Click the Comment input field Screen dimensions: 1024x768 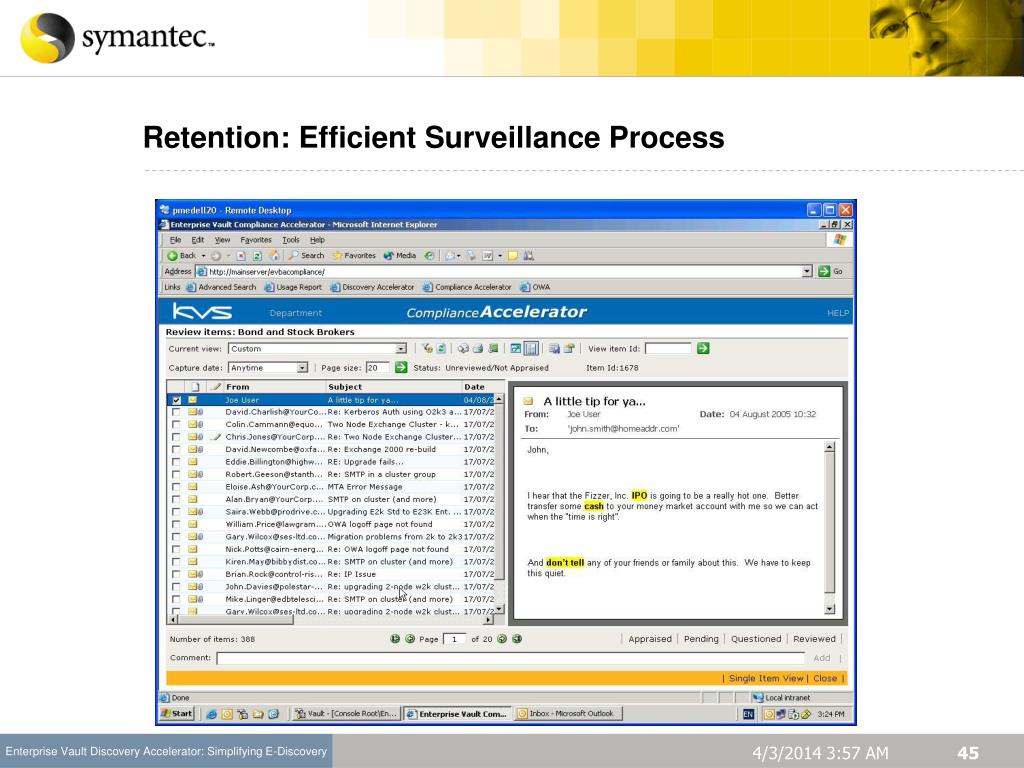click(511, 658)
